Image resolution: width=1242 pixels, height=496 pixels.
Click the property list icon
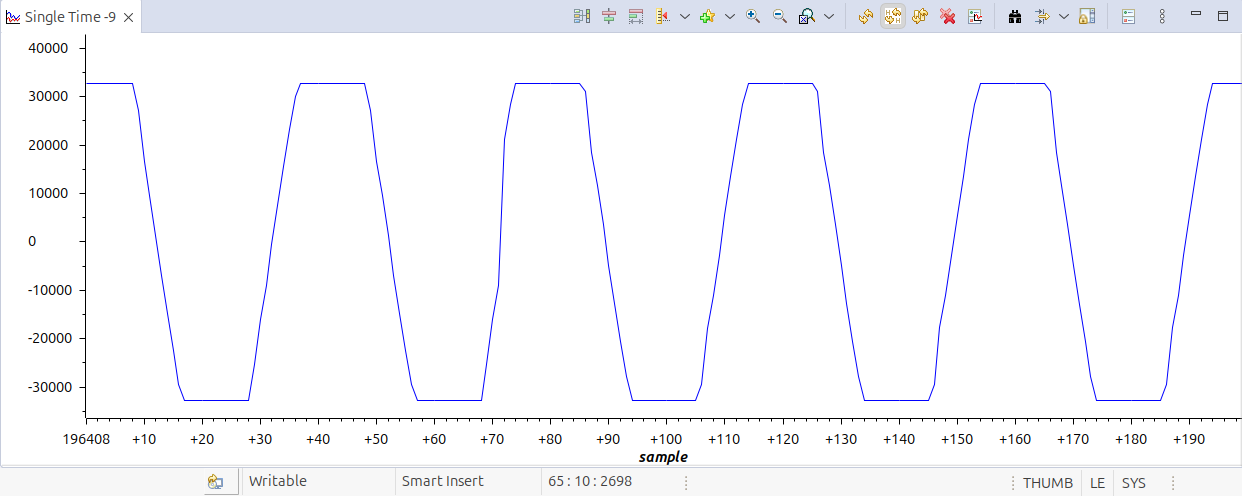pyautogui.click(x=1128, y=17)
